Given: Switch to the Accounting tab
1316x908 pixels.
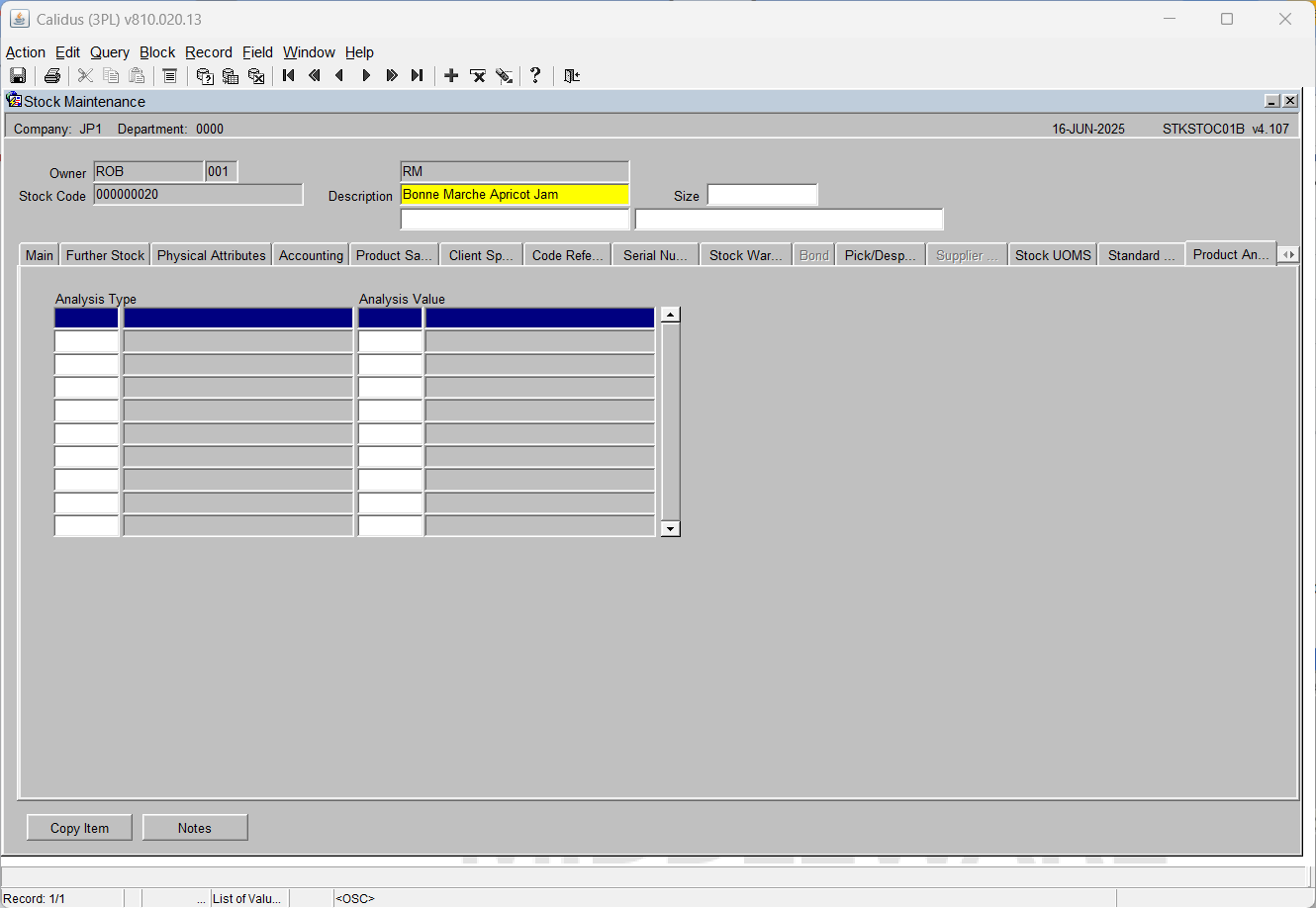Looking at the screenshot, I should tap(311, 255).
